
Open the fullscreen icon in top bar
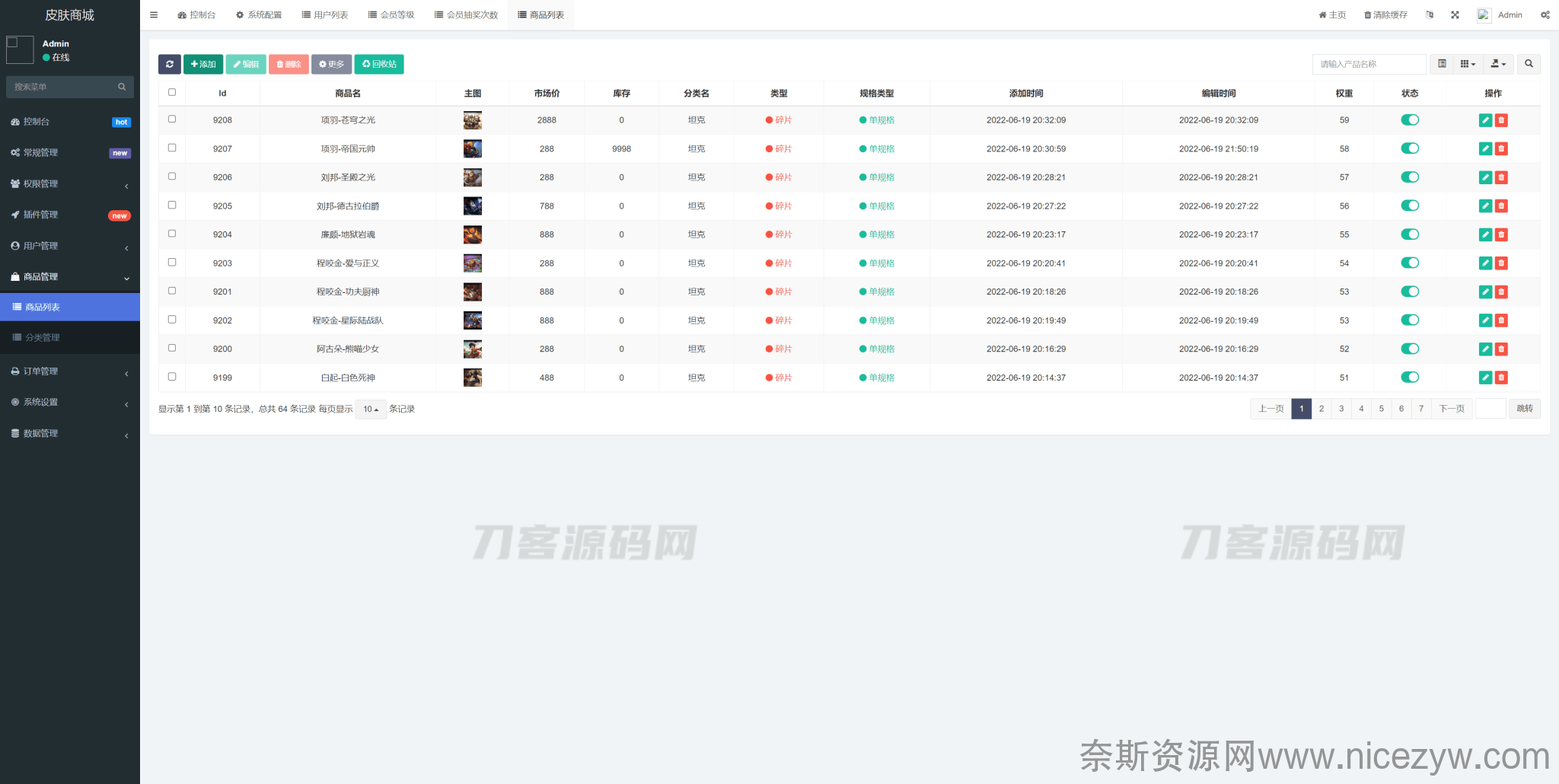[1455, 15]
